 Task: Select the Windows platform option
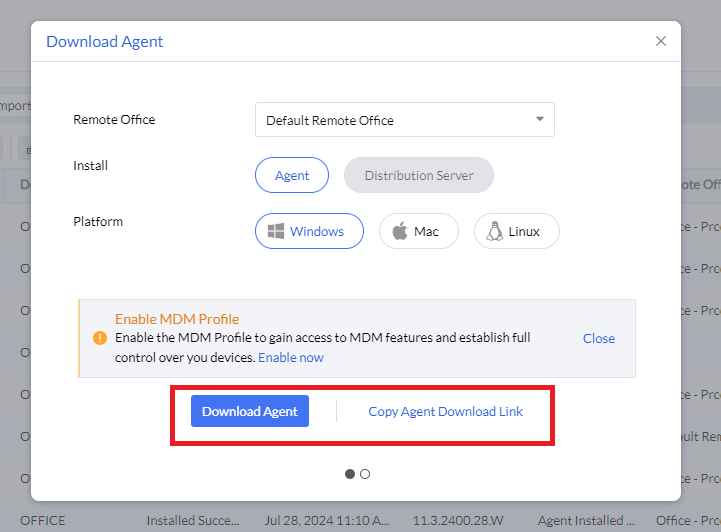(309, 231)
